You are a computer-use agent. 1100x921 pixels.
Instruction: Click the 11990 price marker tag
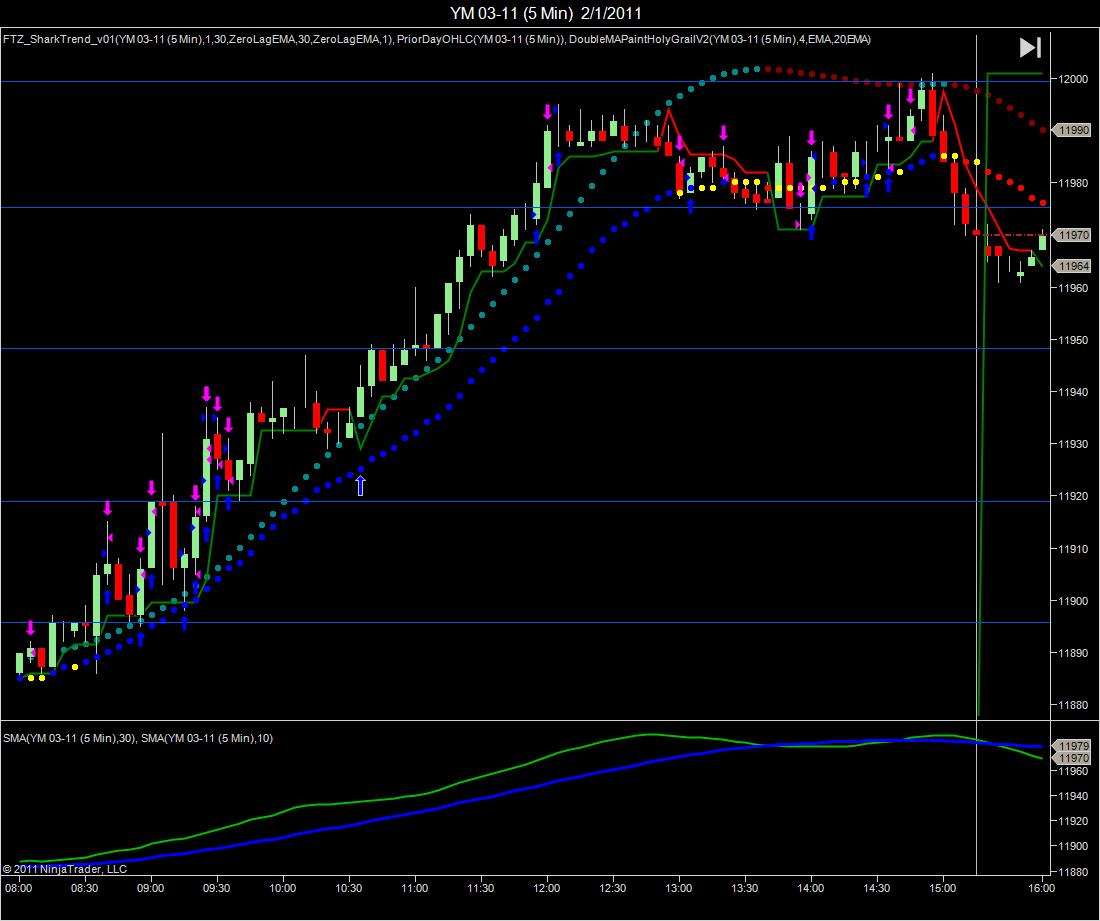click(x=1073, y=130)
